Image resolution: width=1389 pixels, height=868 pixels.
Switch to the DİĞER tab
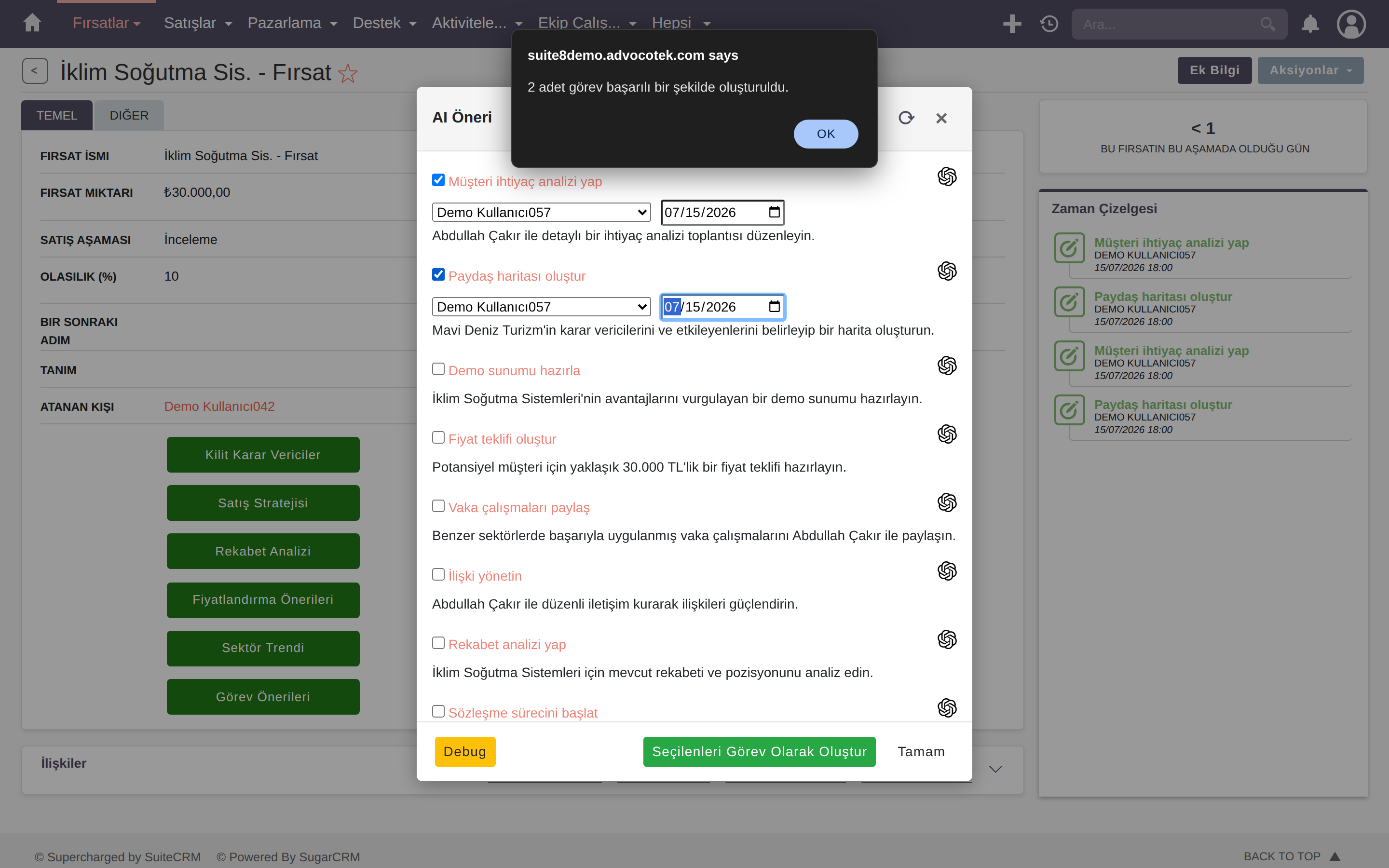[x=129, y=115]
